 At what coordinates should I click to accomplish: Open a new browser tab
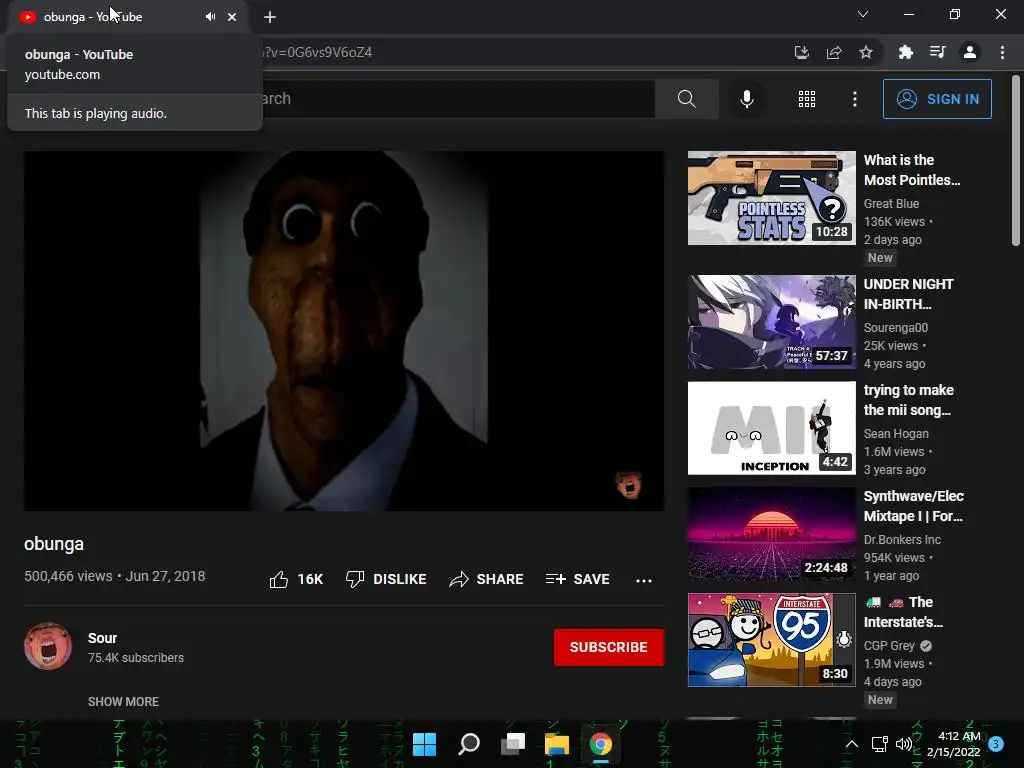click(x=270, y=17)
